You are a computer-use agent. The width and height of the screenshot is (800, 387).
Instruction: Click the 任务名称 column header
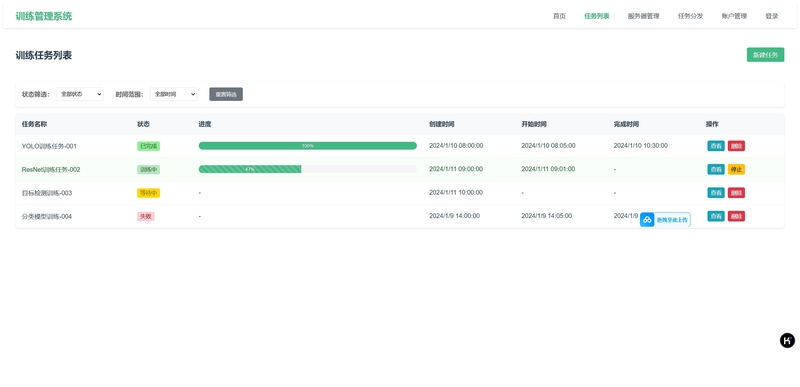[34, 124]
